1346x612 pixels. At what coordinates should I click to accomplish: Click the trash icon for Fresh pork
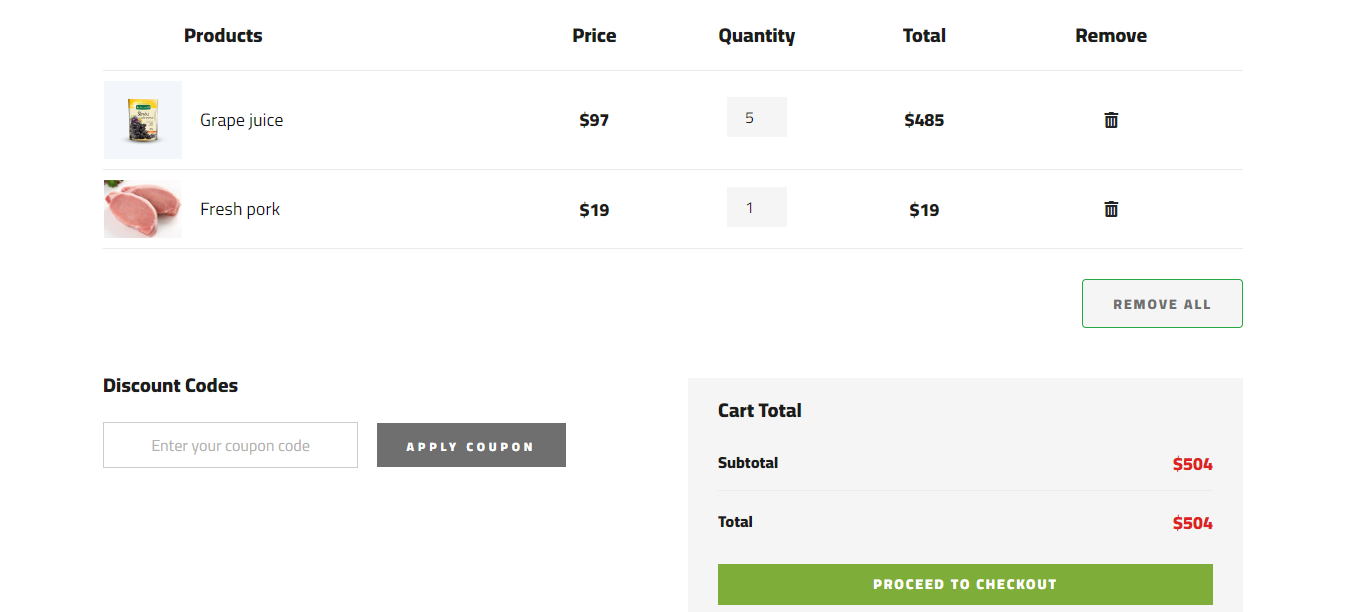[1111, 209]
